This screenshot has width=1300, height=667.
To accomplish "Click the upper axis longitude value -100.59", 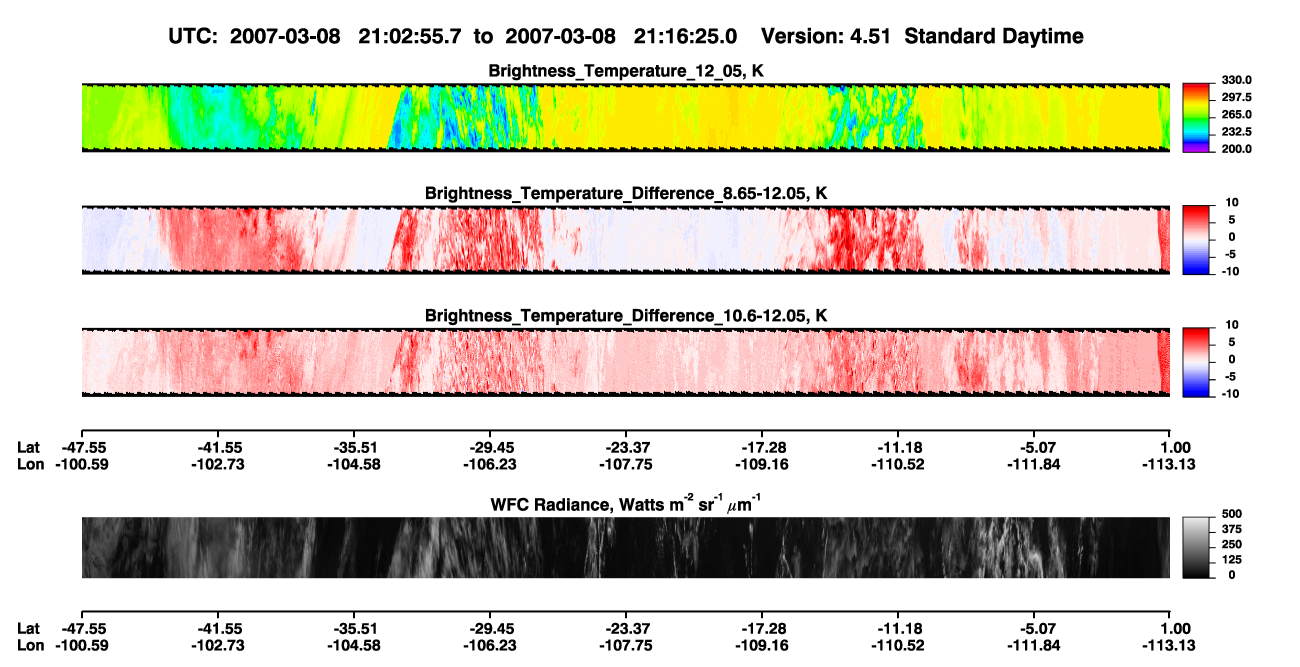I will click(84, 463).
